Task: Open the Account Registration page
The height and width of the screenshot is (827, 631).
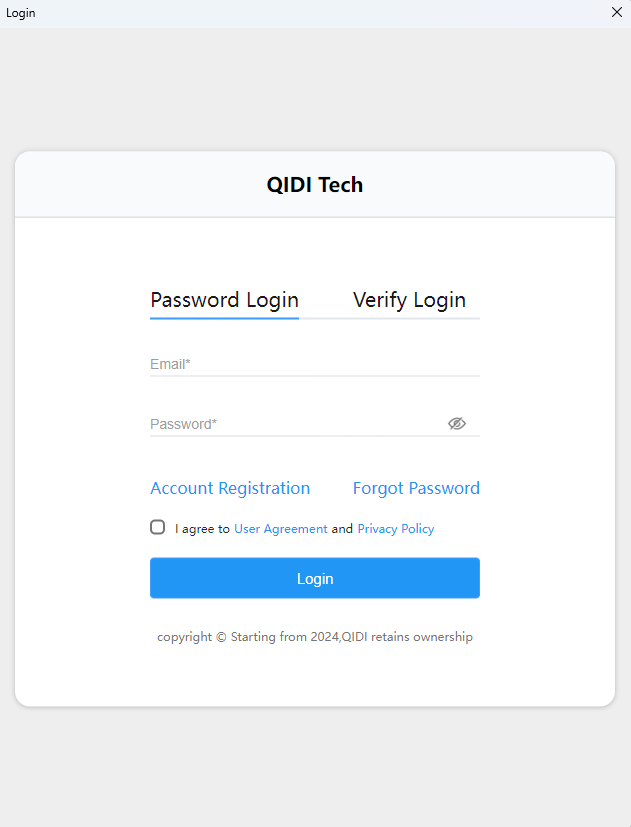Action: [230, 488]
